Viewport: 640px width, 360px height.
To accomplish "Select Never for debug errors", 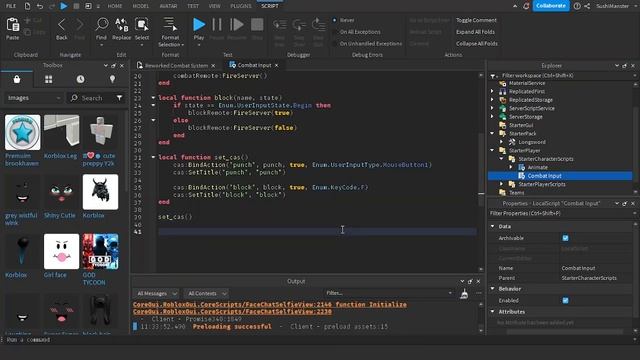I will tap(344, 20).
